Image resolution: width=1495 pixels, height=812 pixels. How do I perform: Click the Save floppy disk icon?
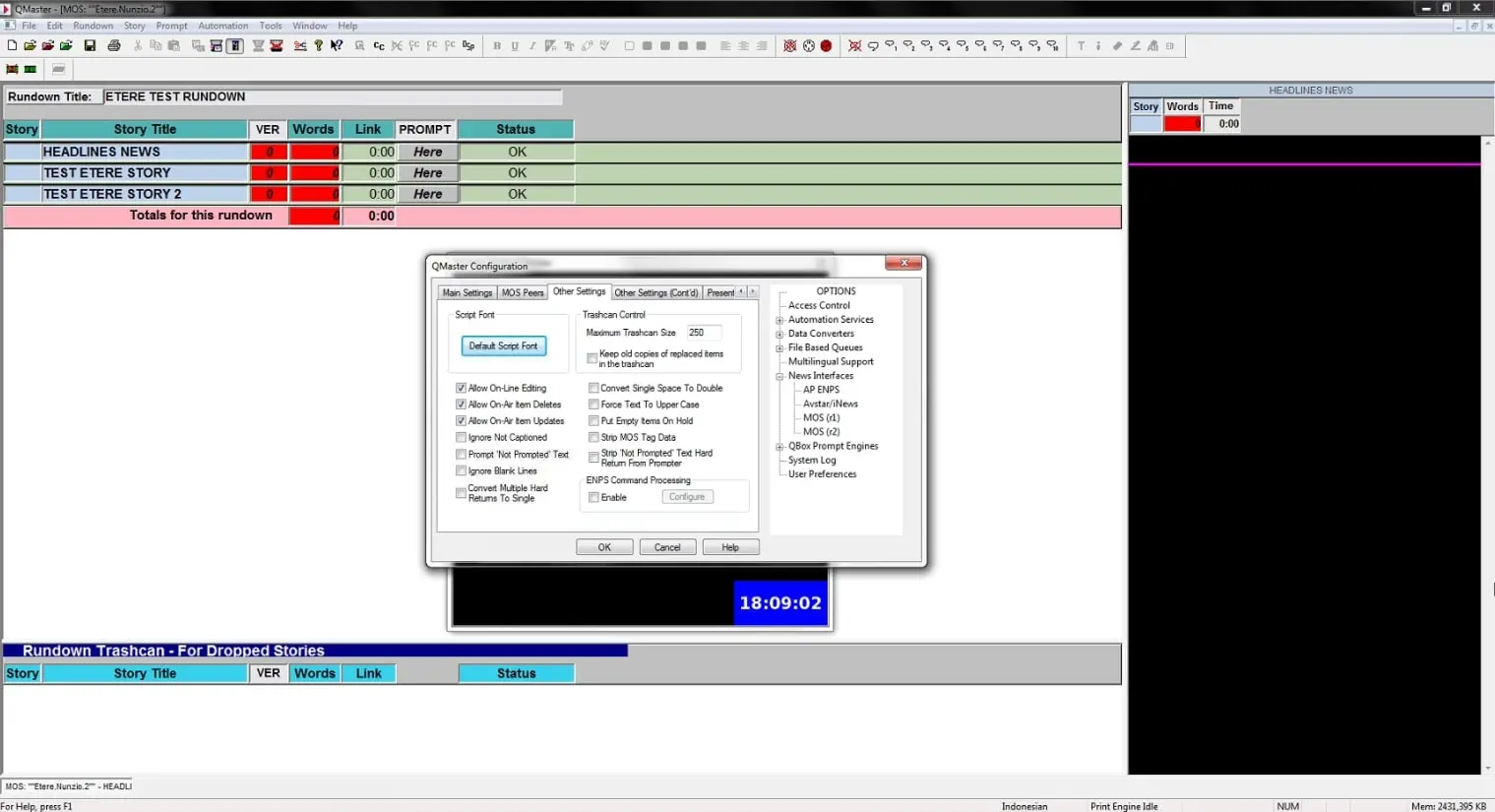(x=90, y=45)
